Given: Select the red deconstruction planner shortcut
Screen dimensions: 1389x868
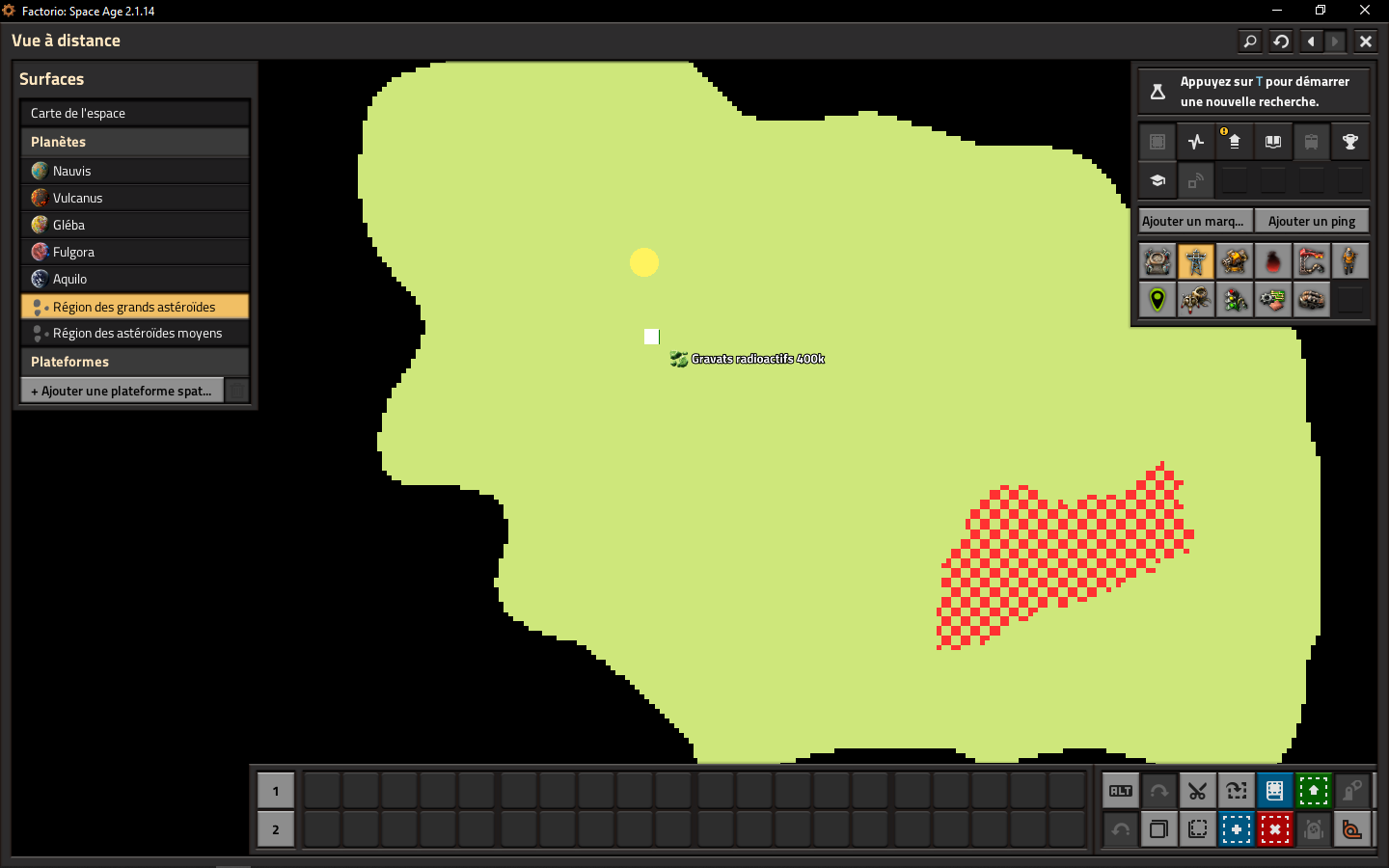Looking at the screenshot, I should click(x=1275, y=829).
